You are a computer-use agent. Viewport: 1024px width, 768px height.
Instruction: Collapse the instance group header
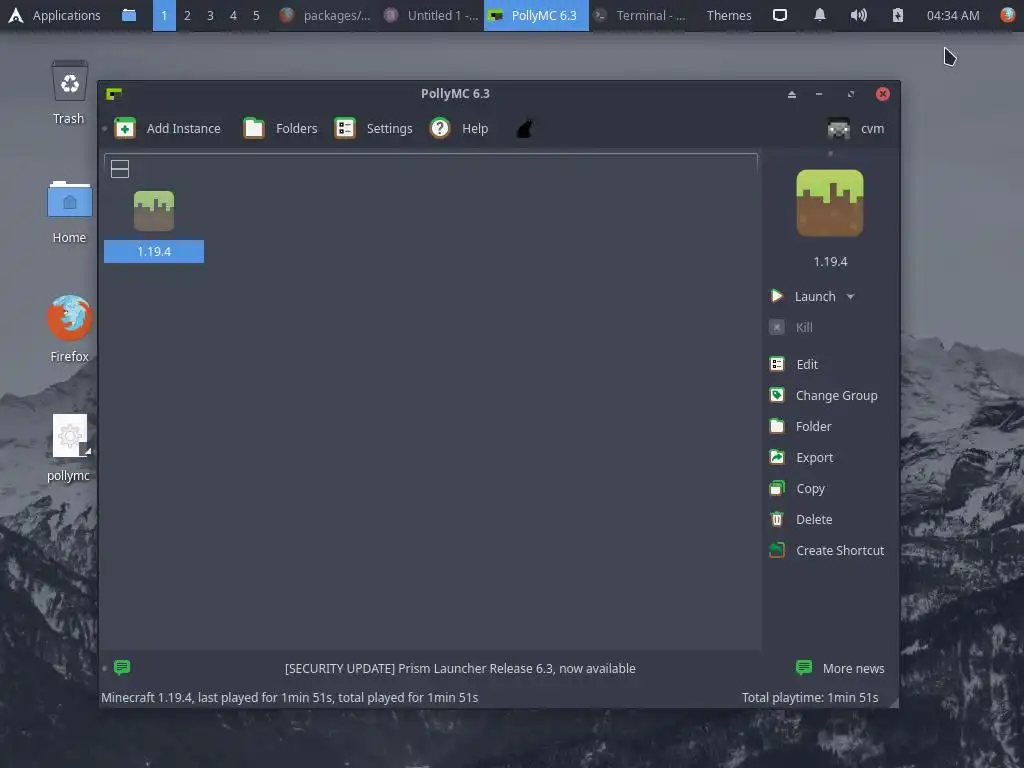[x=120, y=169]
